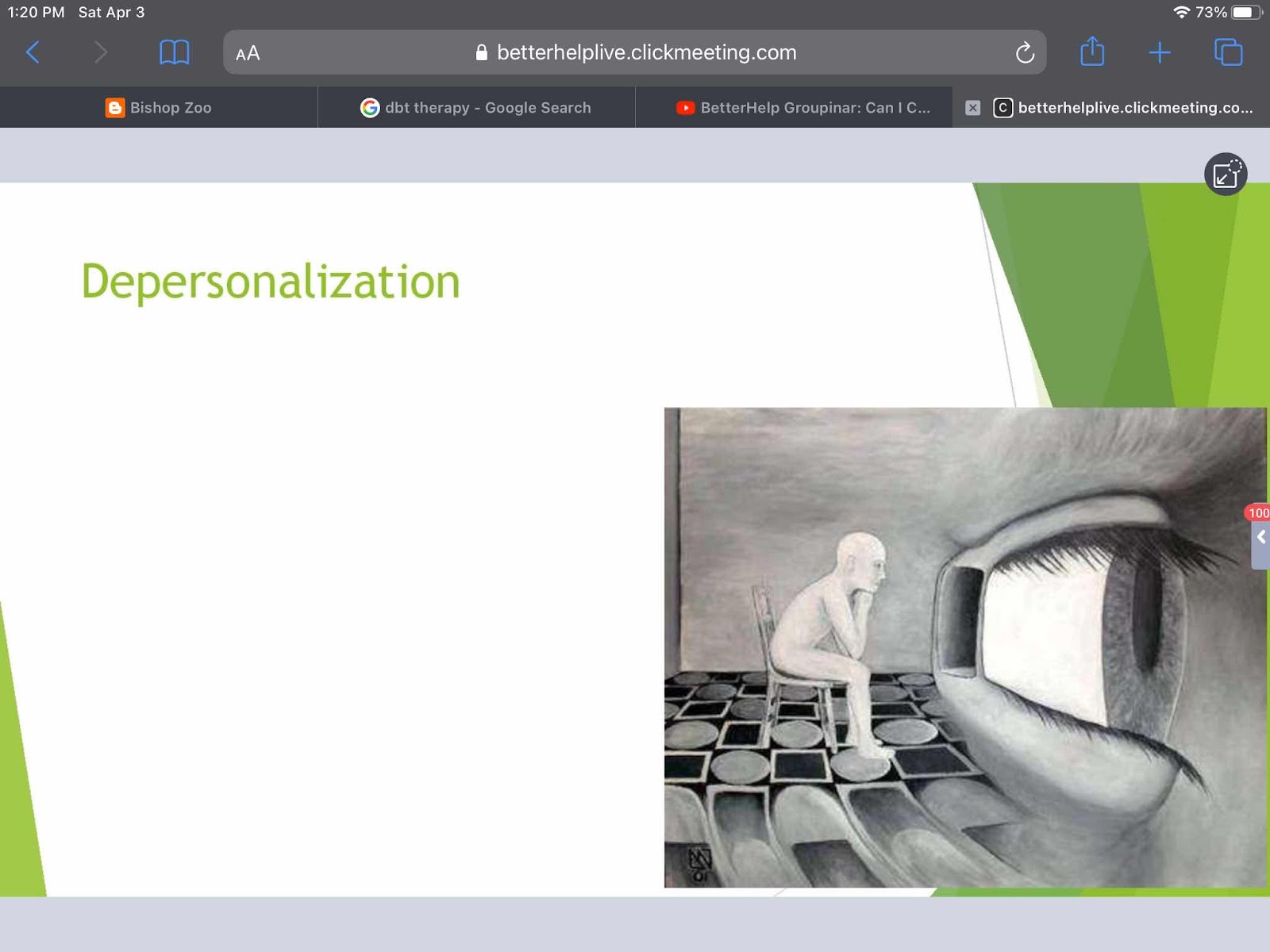Tap the lock icon in the address bar
This screenshot has width=1270, height=952.
(481, 52)
